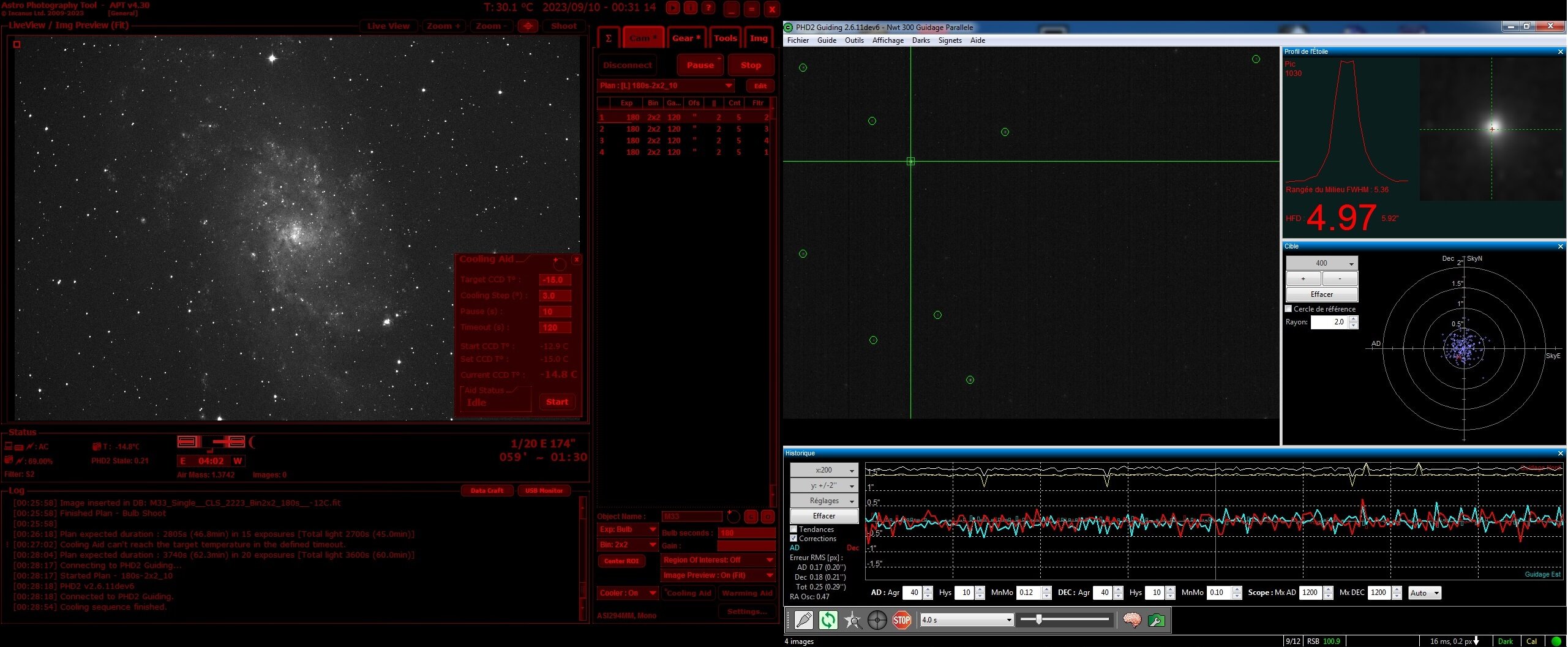This screenshot has width=1568, height=647.
Task: Open PHD2 camera settings wrench icon
Action: (x=1156, y=620)
